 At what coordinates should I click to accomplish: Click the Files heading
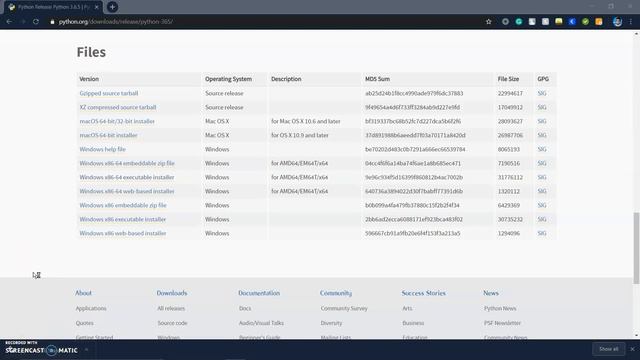tap(91, 52)
